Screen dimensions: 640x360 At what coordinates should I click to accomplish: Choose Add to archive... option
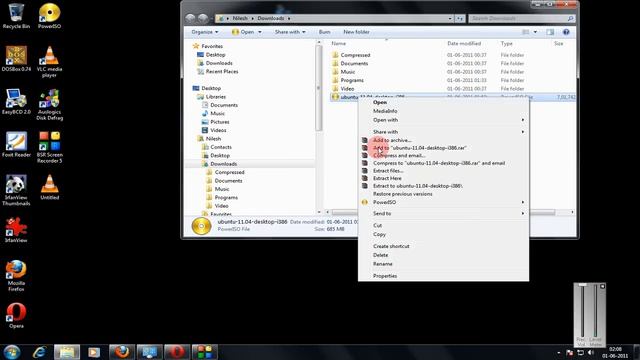(x=443, y=140)
